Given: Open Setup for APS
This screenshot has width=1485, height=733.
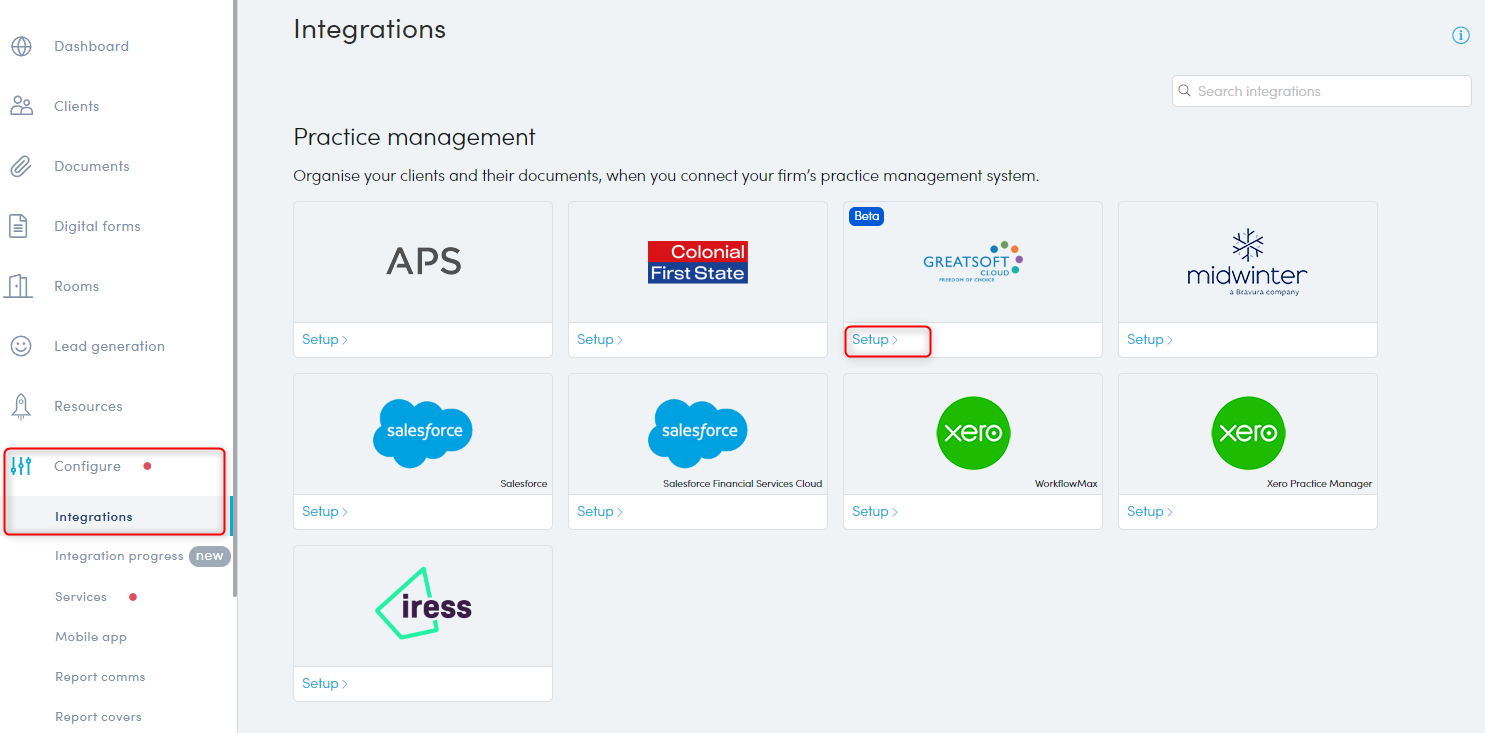Looking at the screenshot, I should 325,340.
